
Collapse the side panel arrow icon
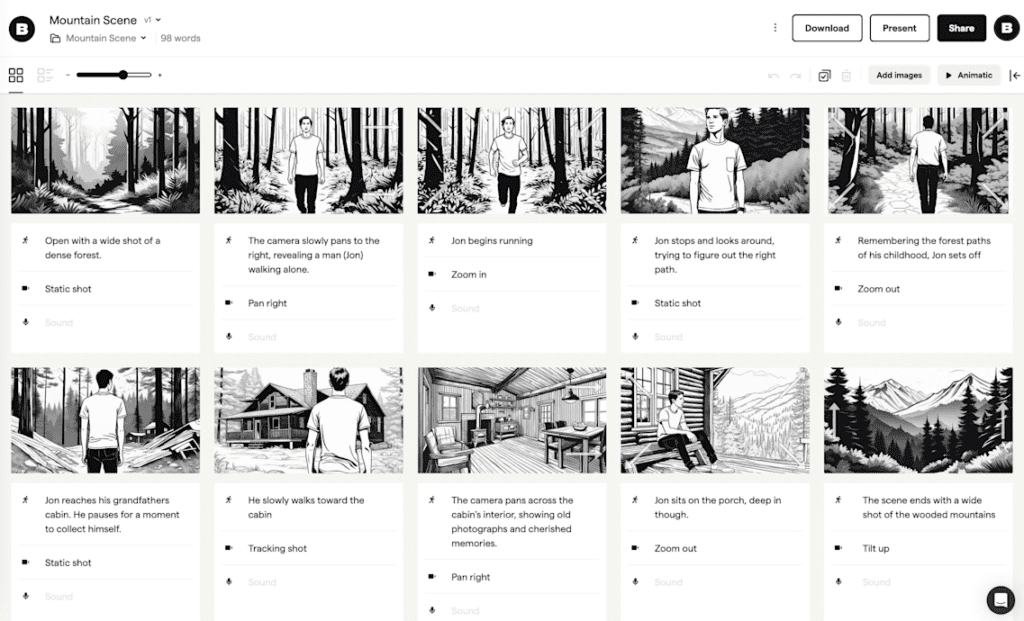1014,75
